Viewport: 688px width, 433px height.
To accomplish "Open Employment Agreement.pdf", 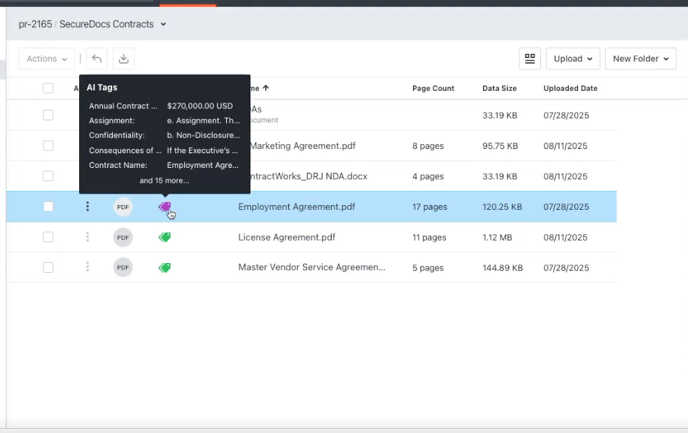I will [x=297, y=207].
